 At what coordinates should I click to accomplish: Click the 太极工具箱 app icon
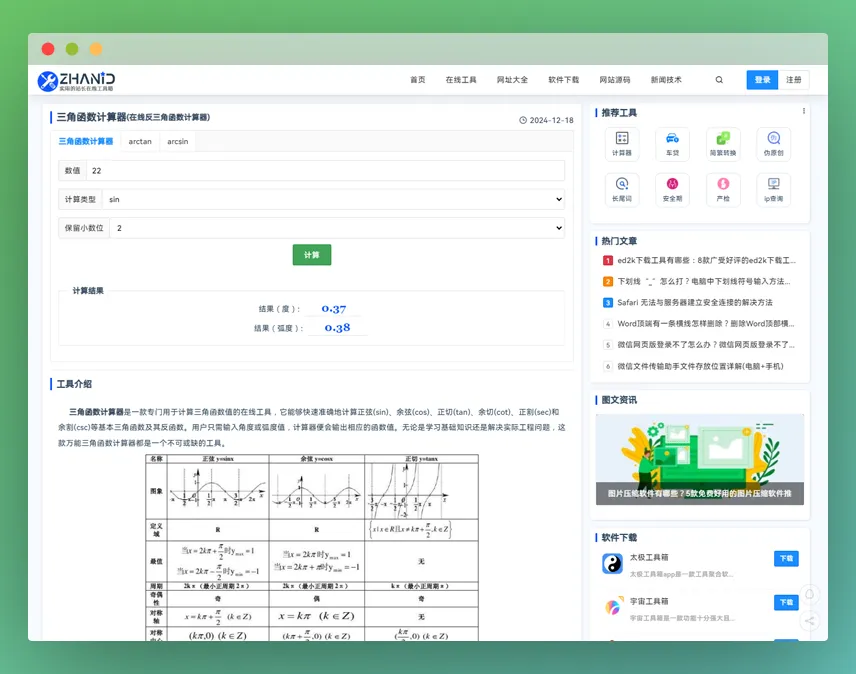pyautogui.click(x=611, y=562)
